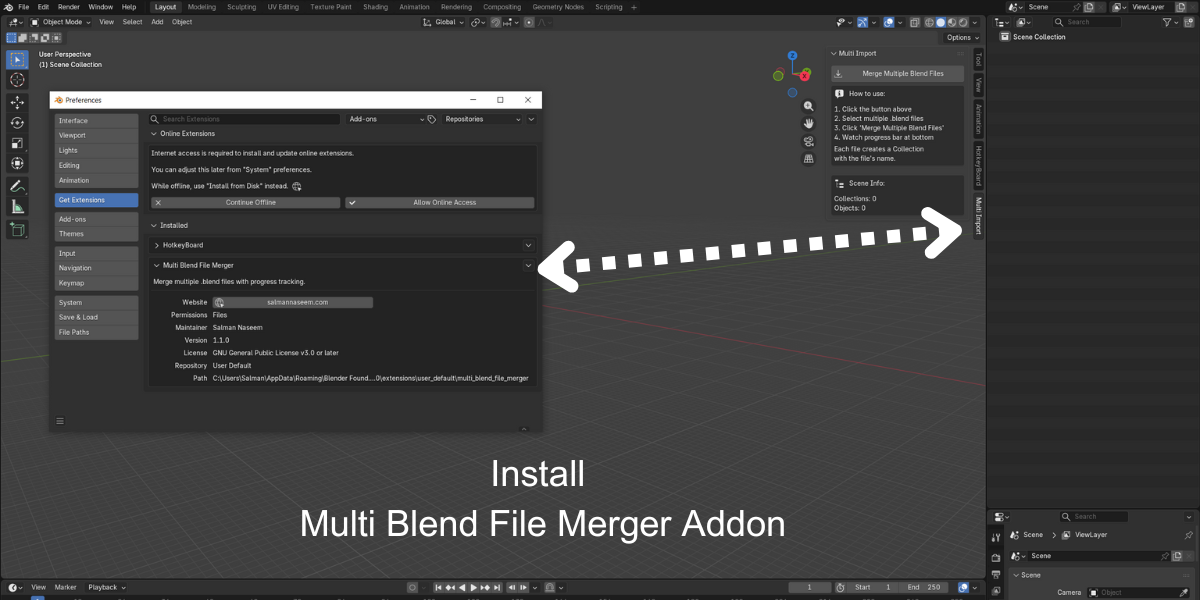Select the Scale tool

coord(17,143)
